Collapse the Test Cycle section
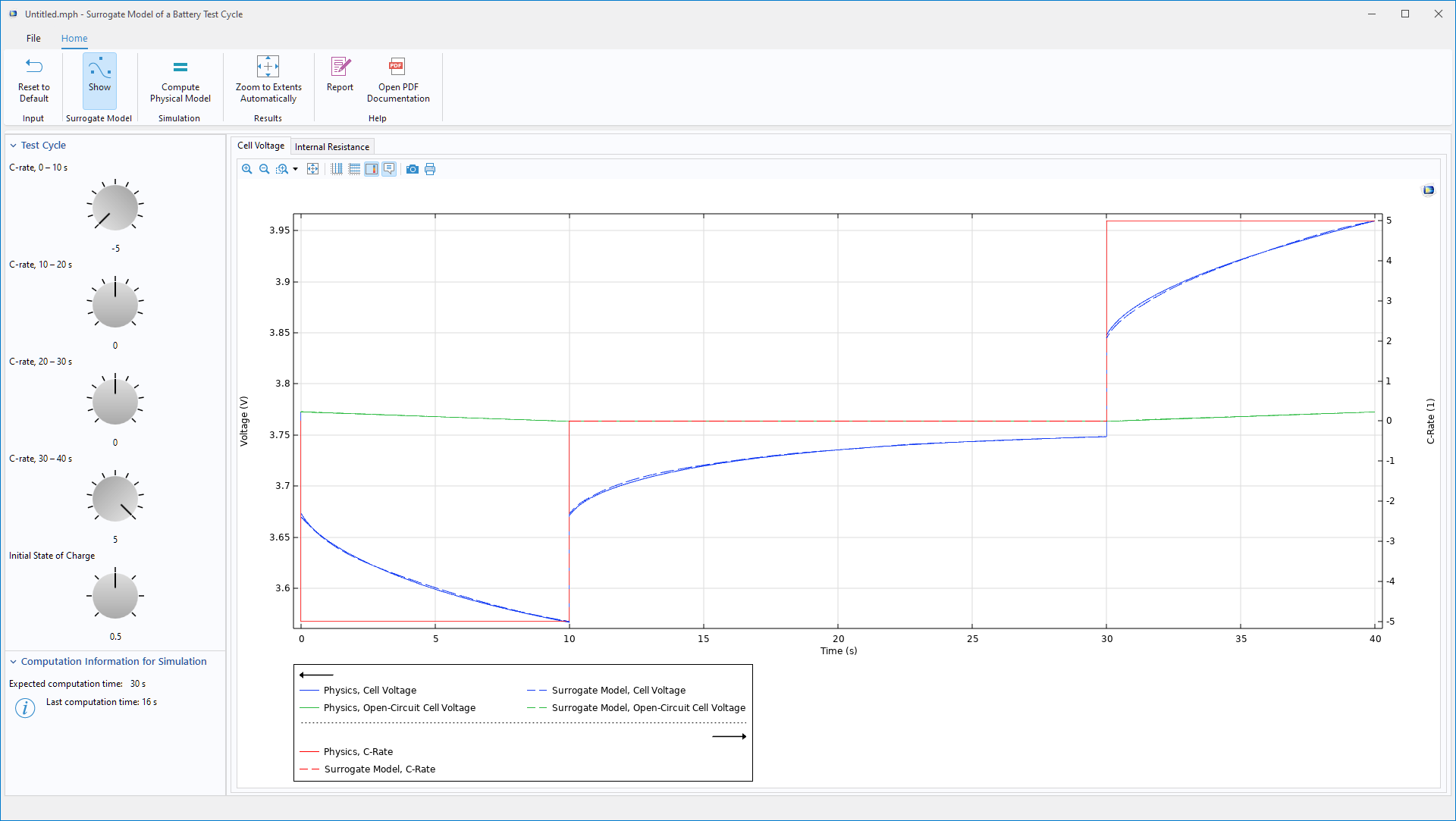The image size is (1456, 821). pos(13,146)
